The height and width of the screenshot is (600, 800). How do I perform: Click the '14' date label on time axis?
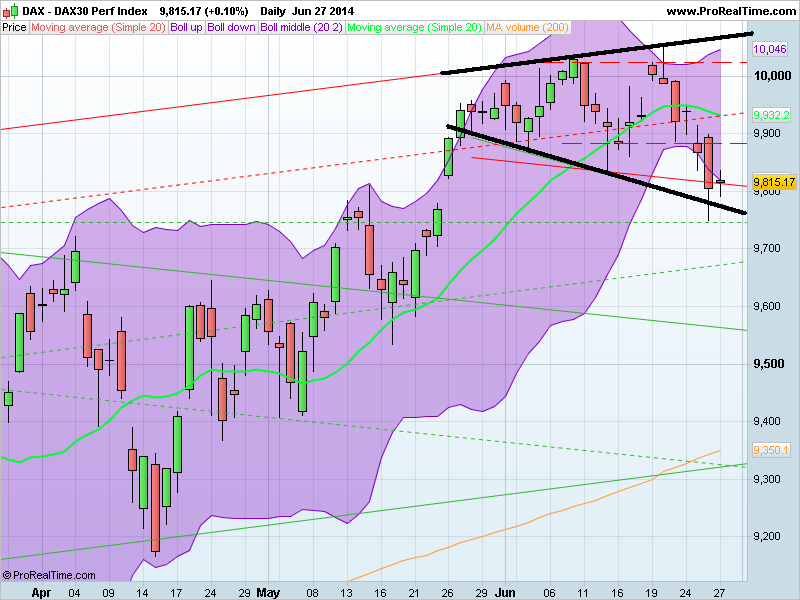point(142,593)
